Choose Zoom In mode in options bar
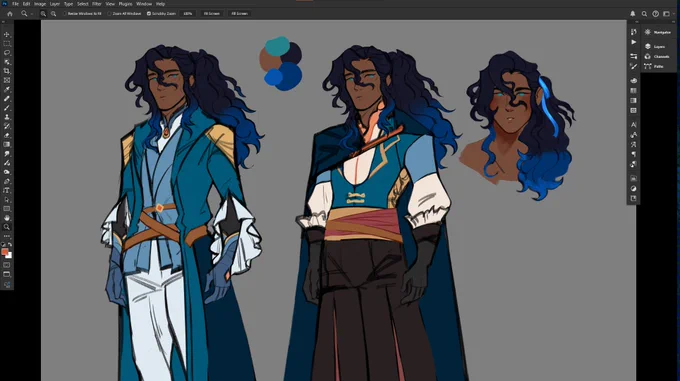The image size is (680, 381). tap(43, 14)
